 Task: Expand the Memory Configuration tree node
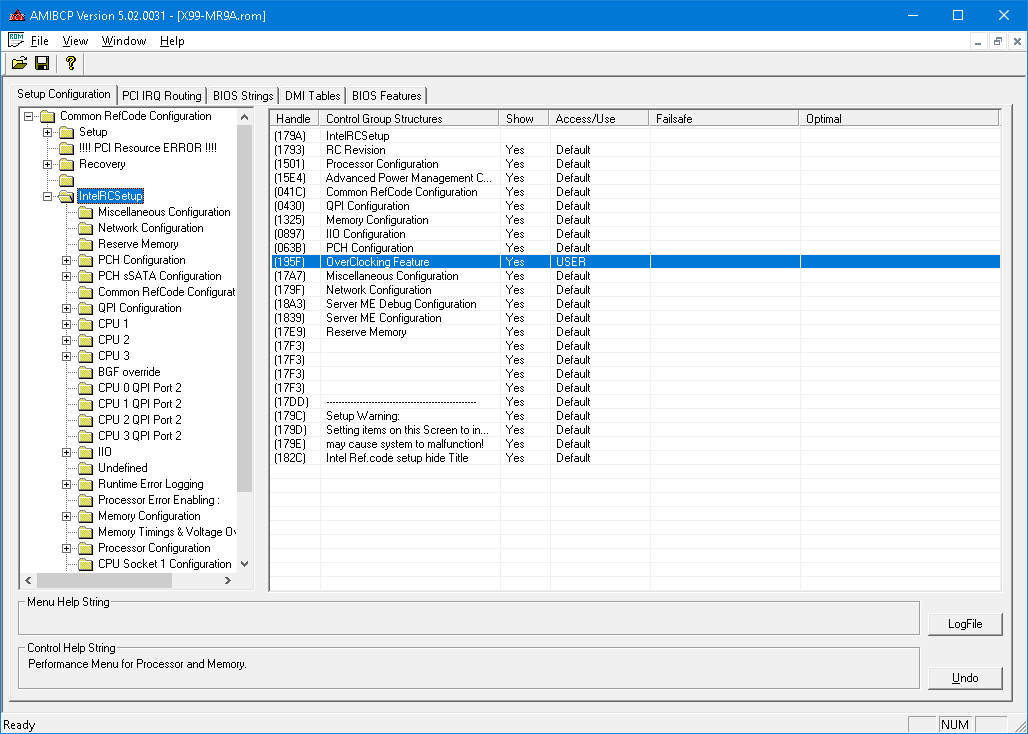66,516
